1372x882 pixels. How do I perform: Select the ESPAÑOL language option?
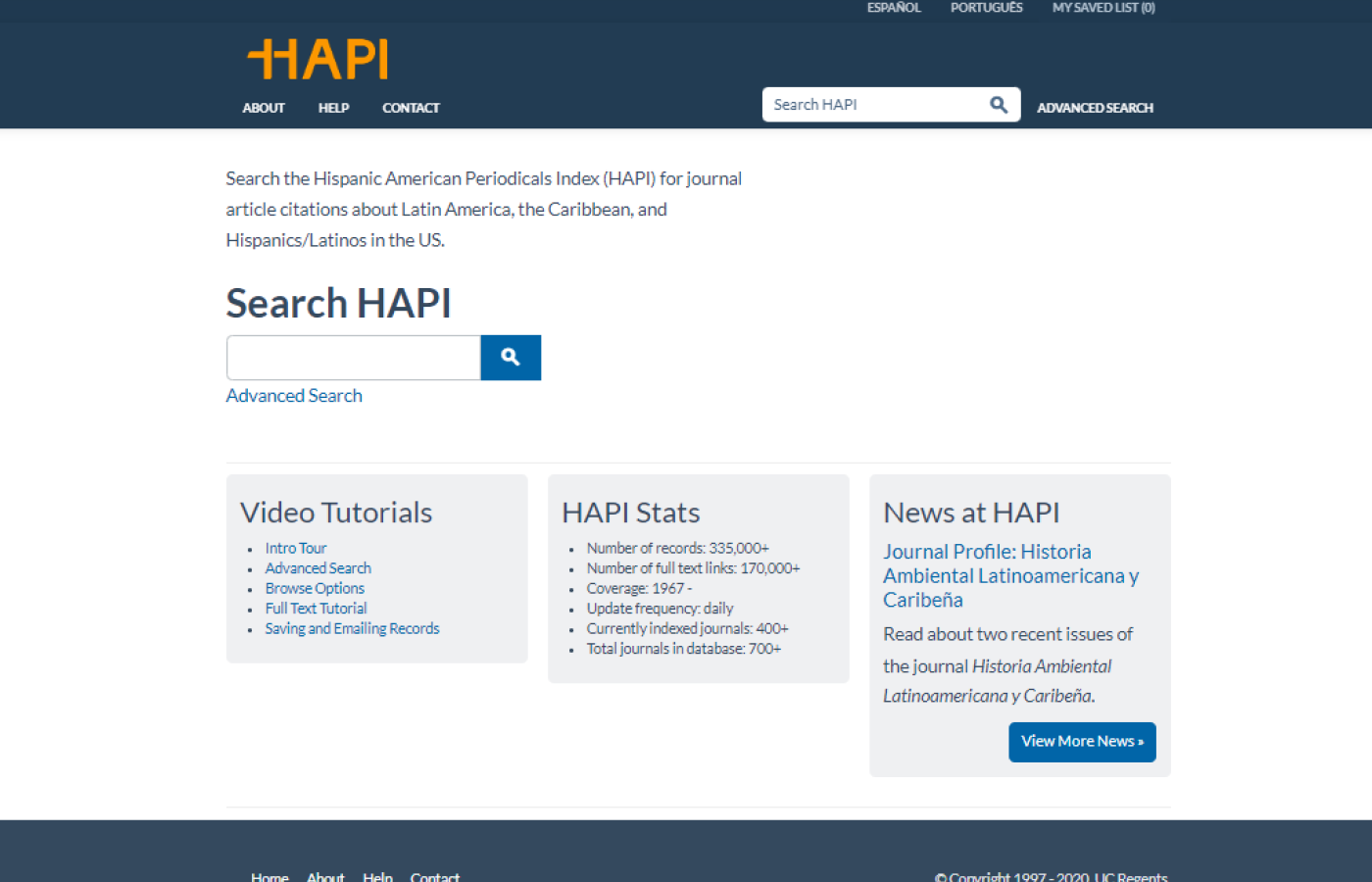click(893, 8)
